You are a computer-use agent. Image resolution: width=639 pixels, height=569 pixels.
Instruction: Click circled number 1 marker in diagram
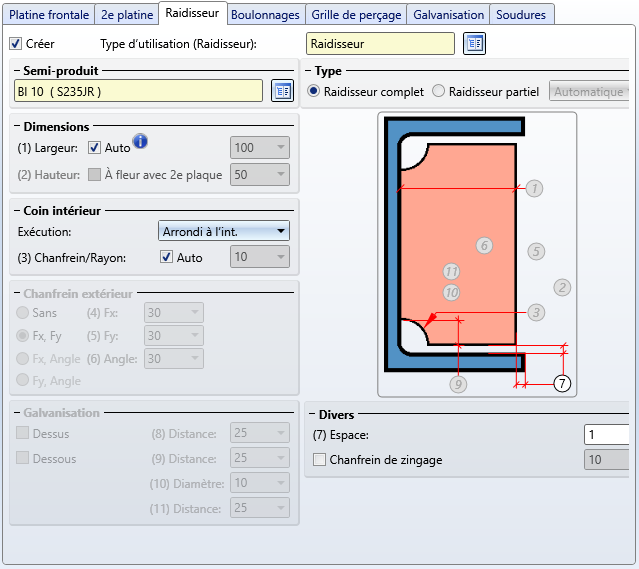[535, 188]
